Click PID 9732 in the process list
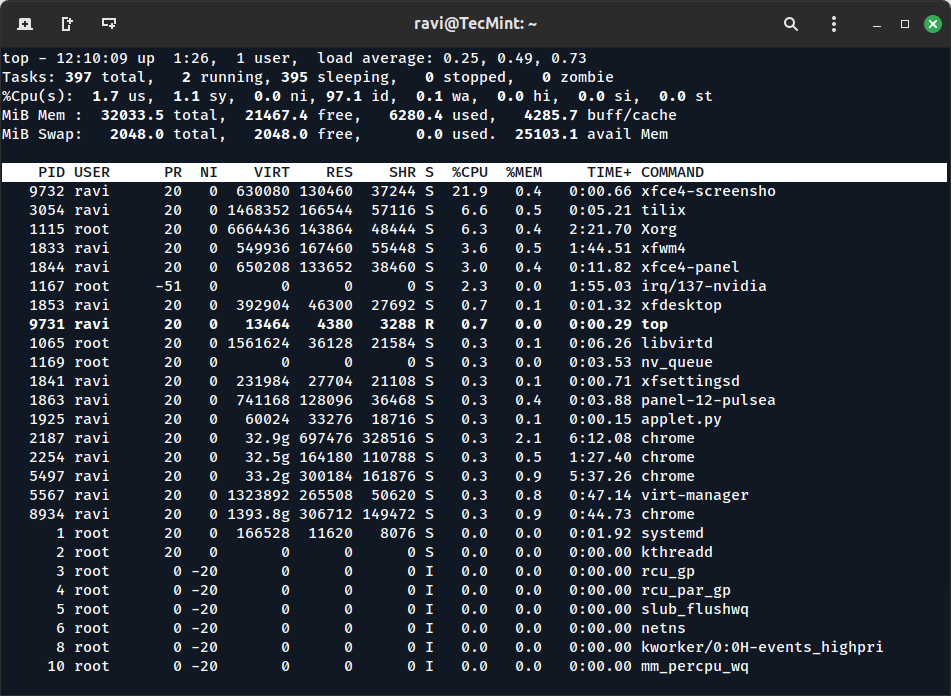Viewport: 951px width, 696px height. pyautogui.click(x=47, y=191)
